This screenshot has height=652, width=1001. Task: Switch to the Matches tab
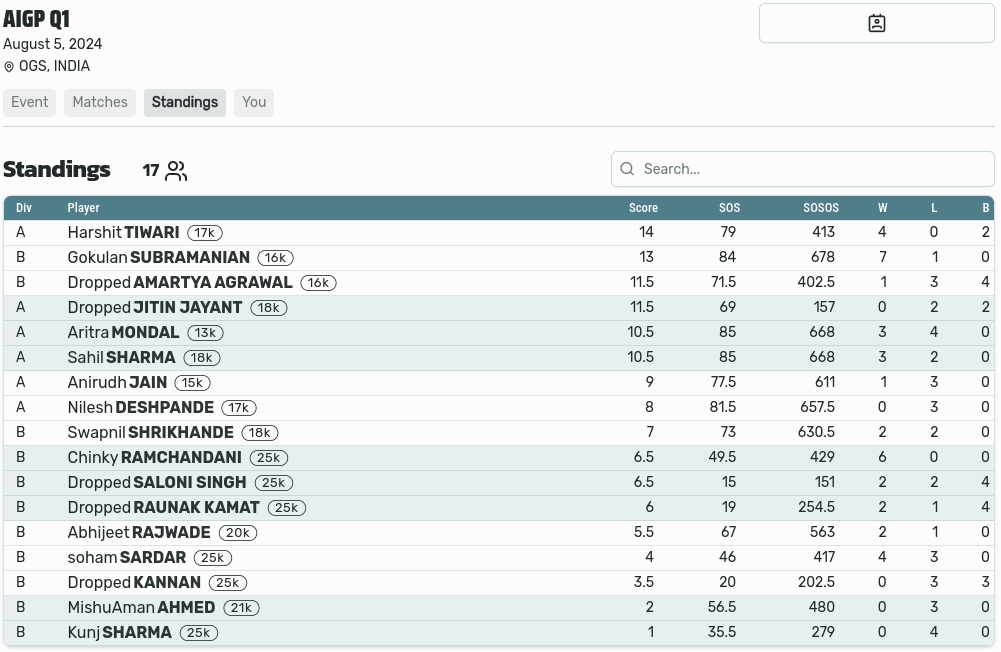pyautogui.click(x=99, y=102)
